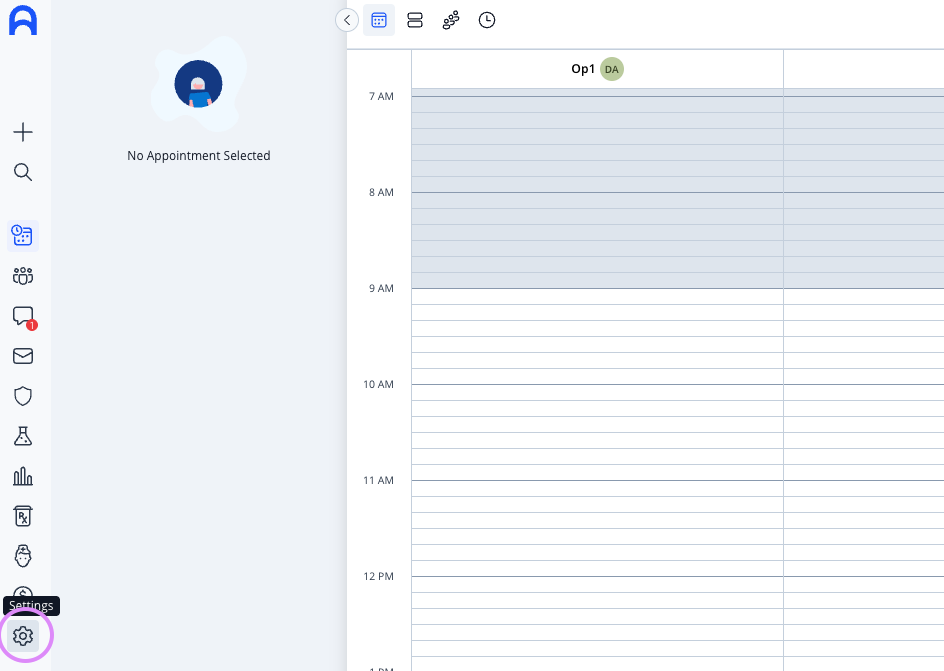The width and height of the screenshot is (944, 671).
Task: Open the lab flask sidebar icon
Action: (x=23, y=436)
